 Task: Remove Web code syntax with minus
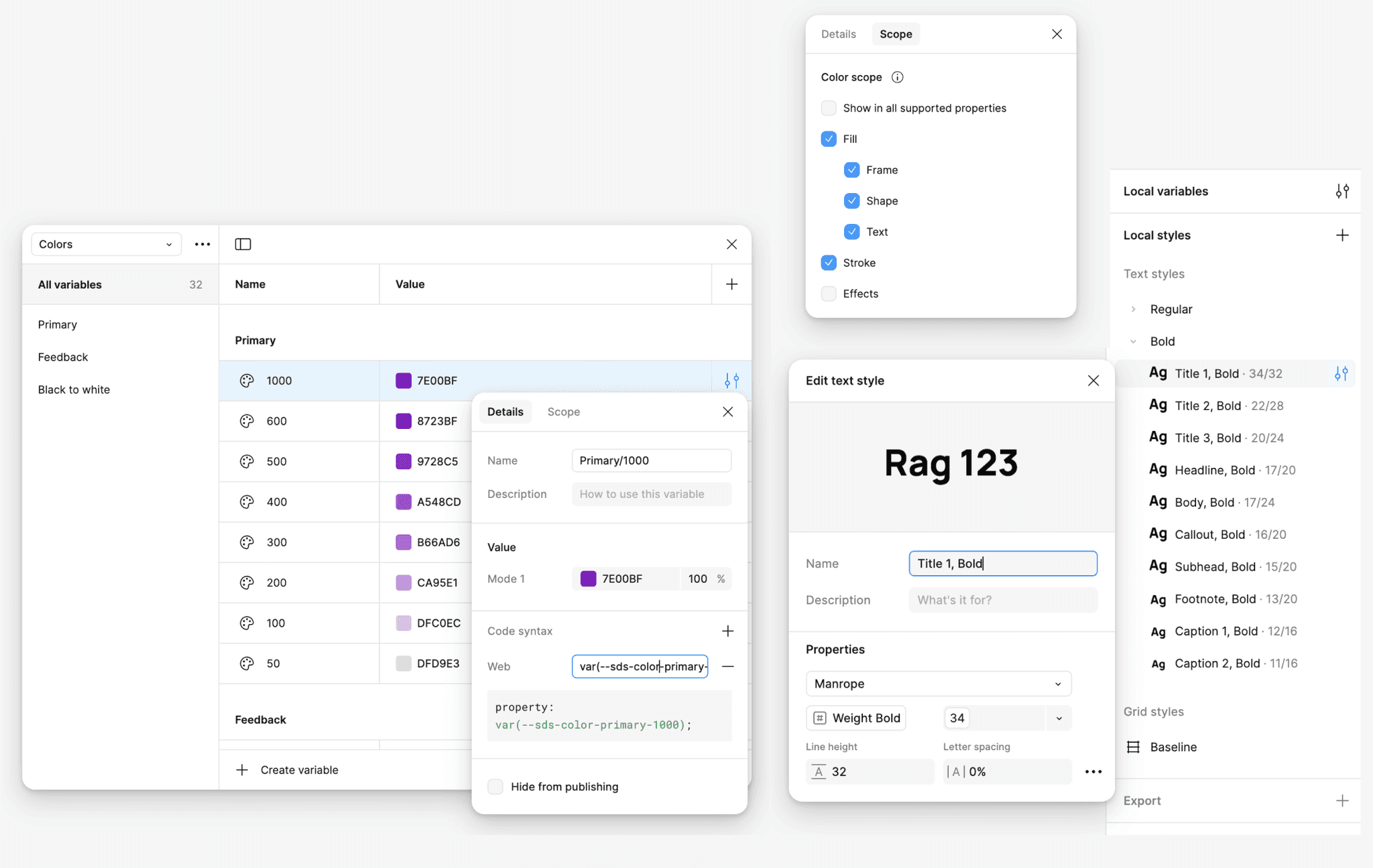[x=727, y=666]
